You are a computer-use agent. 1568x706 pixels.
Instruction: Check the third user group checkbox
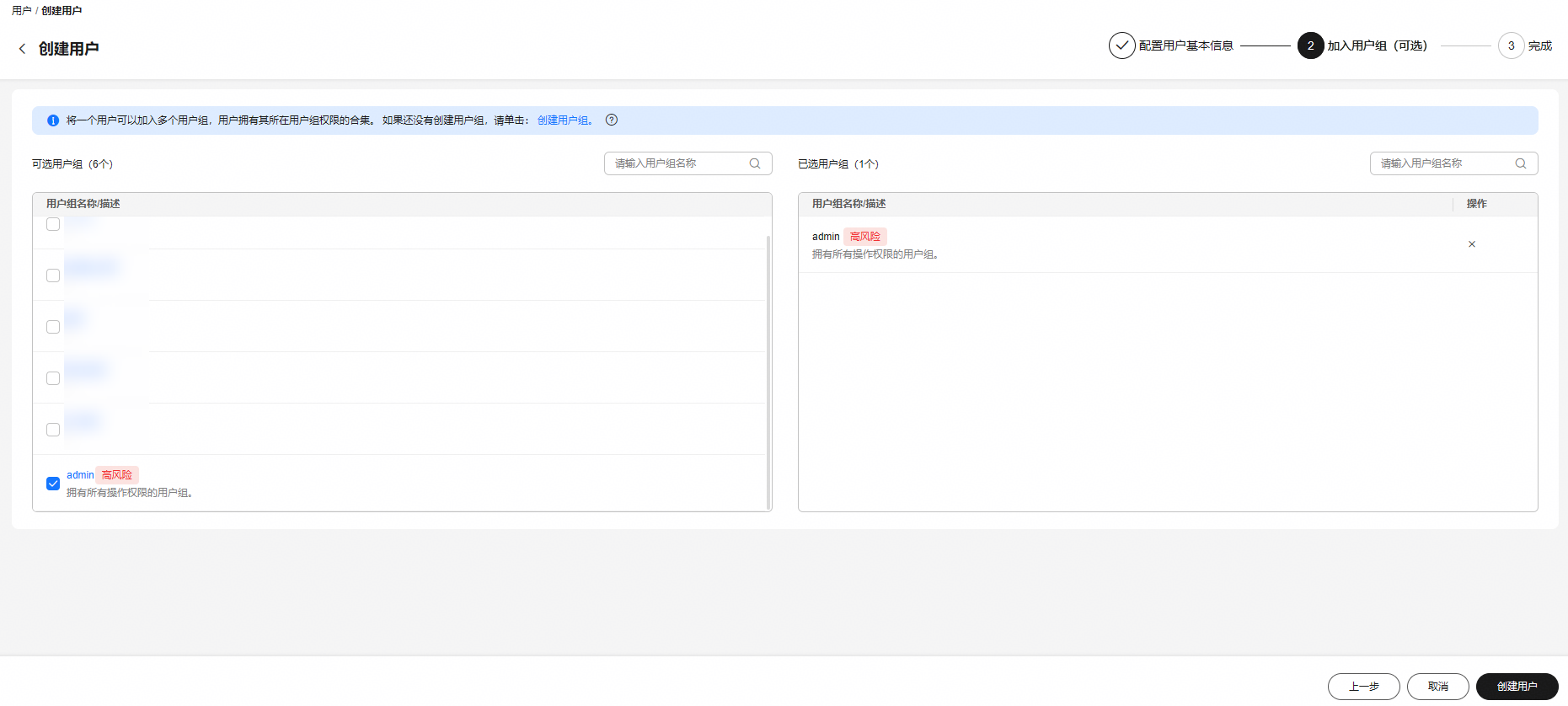pyautogui.click(x=53, y=327)
